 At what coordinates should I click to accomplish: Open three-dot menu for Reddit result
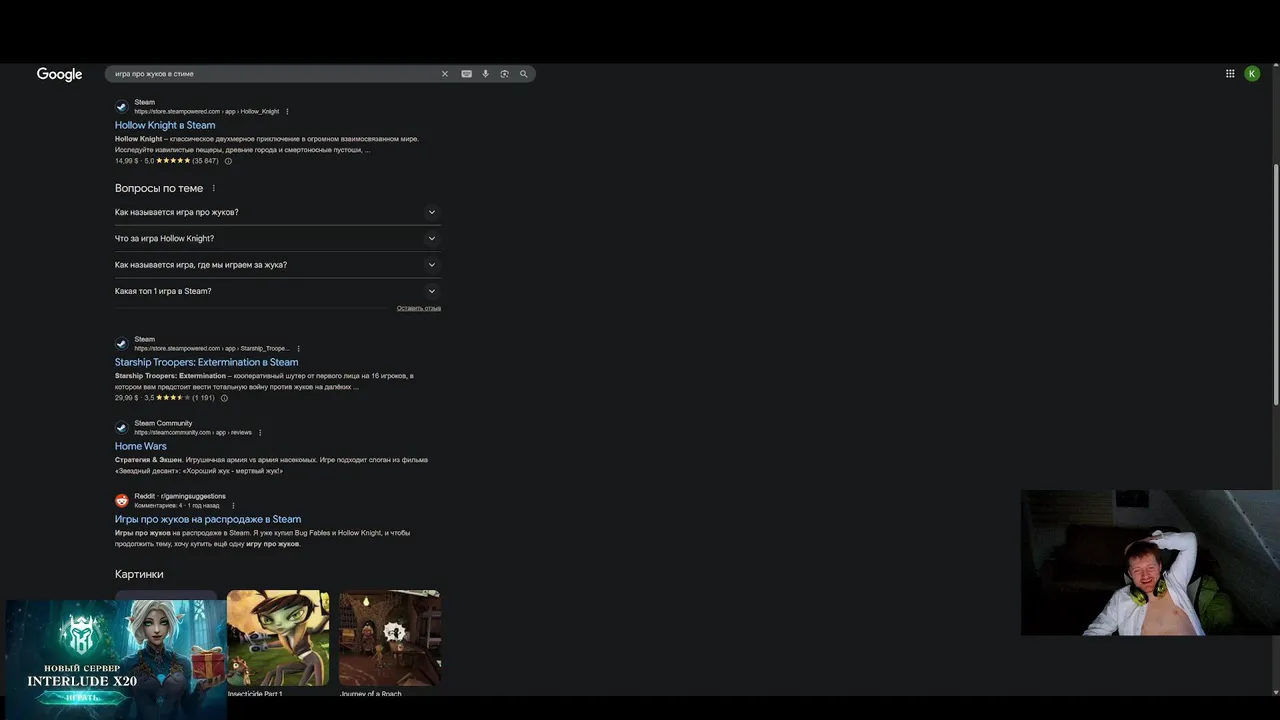233,505
